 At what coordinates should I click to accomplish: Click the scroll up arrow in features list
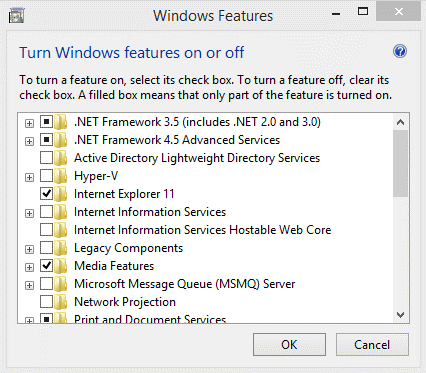point(400,122)
